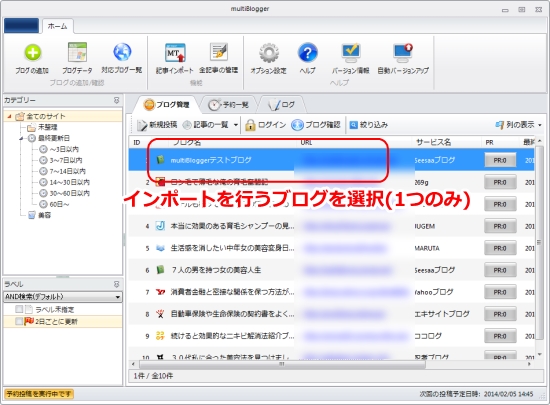Image resolution: width=550 pixels, height=405 pixels.
Task: Click the ログイン lock button
Action: click(266, 125)
